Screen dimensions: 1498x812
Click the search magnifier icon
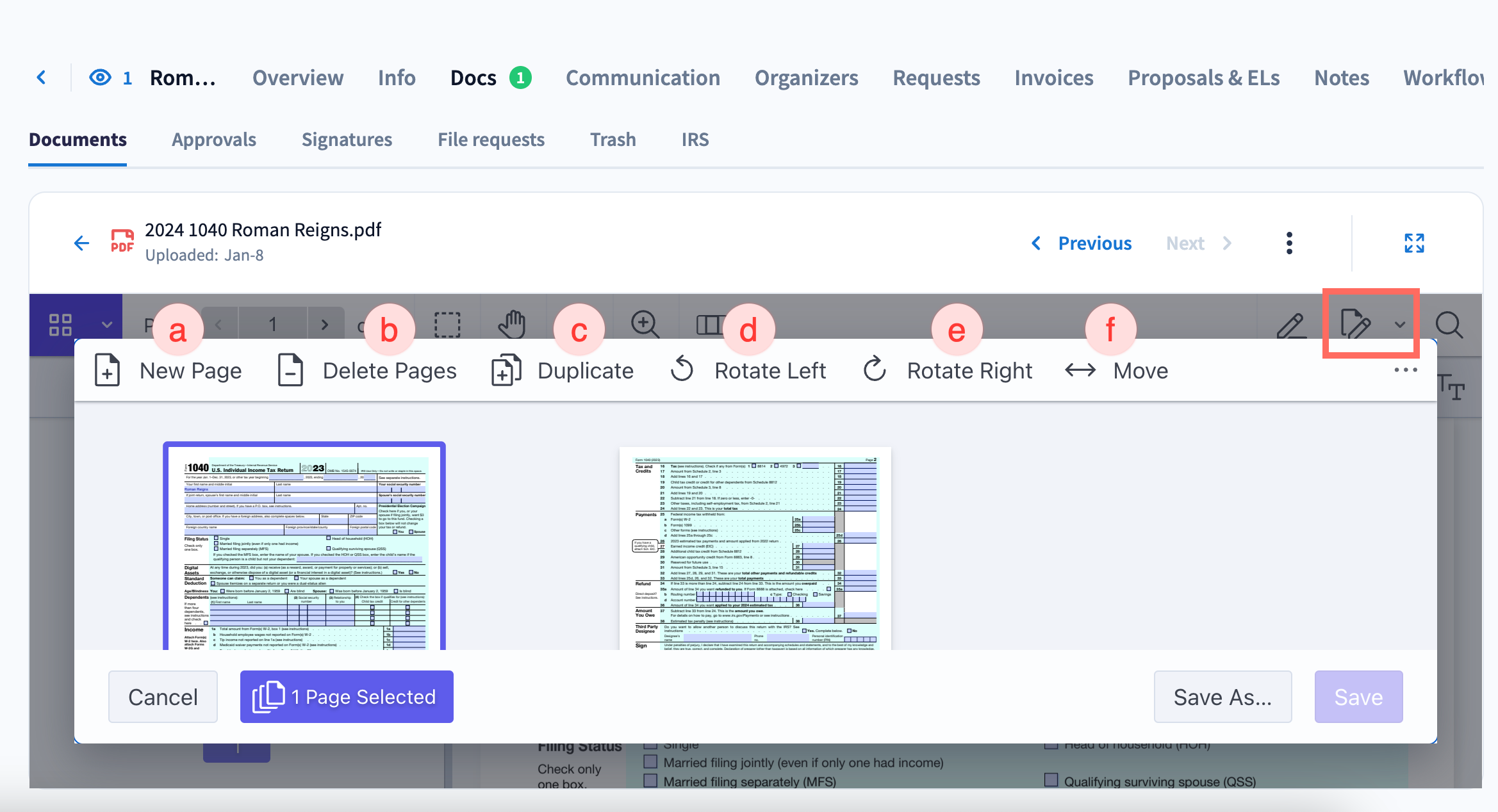coord(1449,325)
